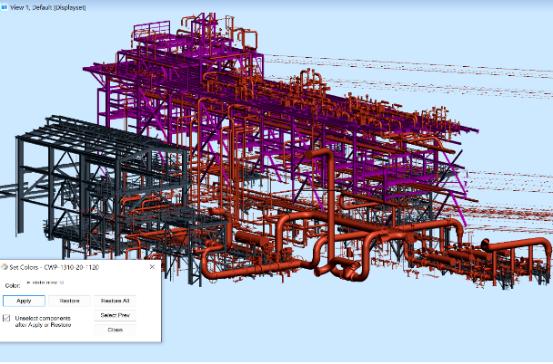Click the Apply button in Set Colors
The height and width of the screenshot is (364, 553).
point(24,301)
